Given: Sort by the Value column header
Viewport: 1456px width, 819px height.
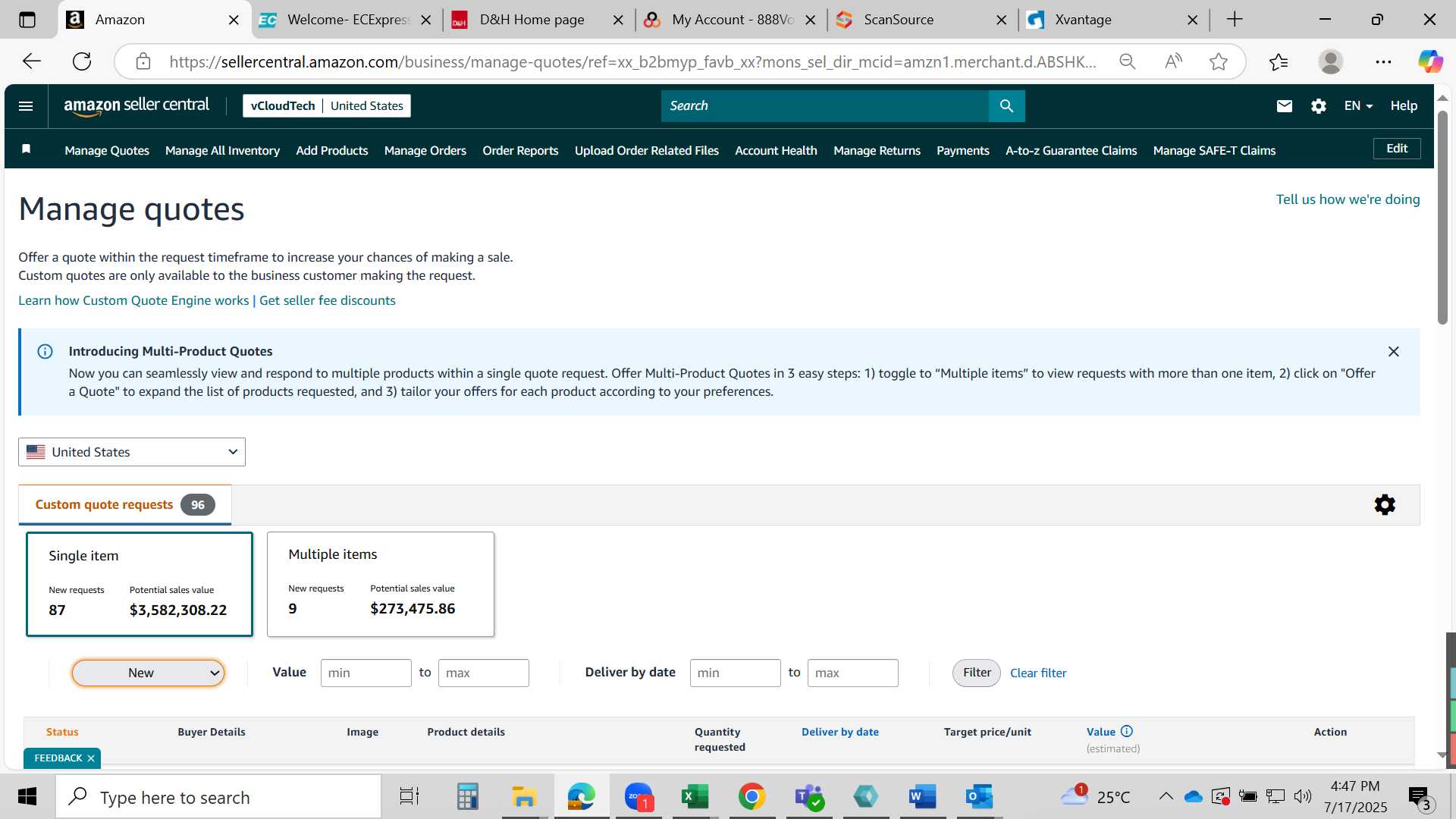Looking at the screenshot, I should 1101,732.
